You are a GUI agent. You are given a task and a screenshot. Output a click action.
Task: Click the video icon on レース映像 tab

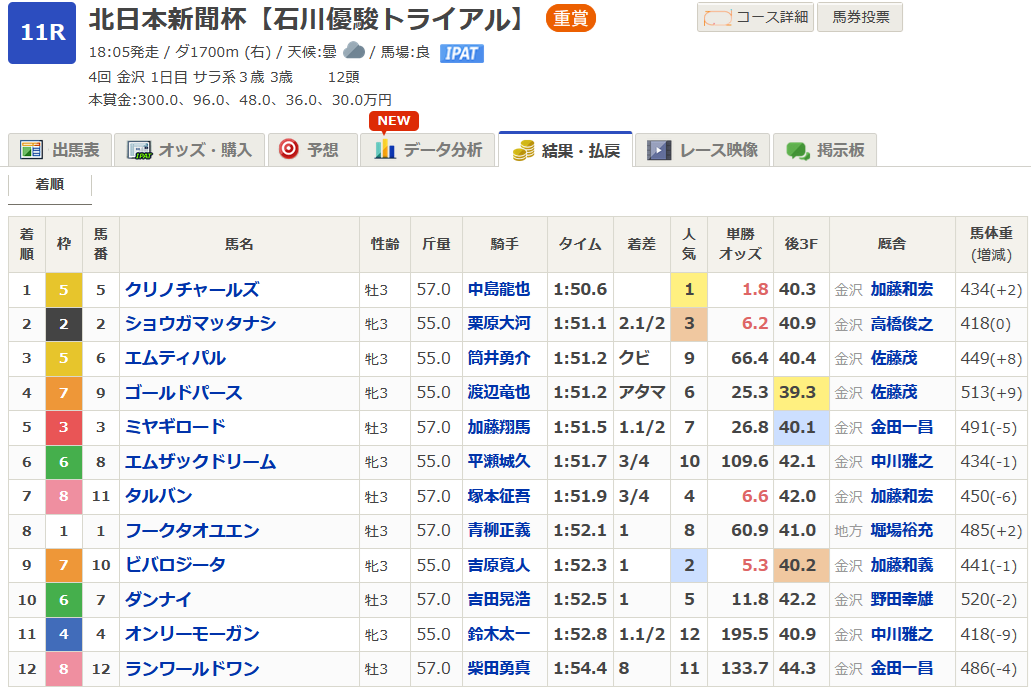[x=659, y=150]
